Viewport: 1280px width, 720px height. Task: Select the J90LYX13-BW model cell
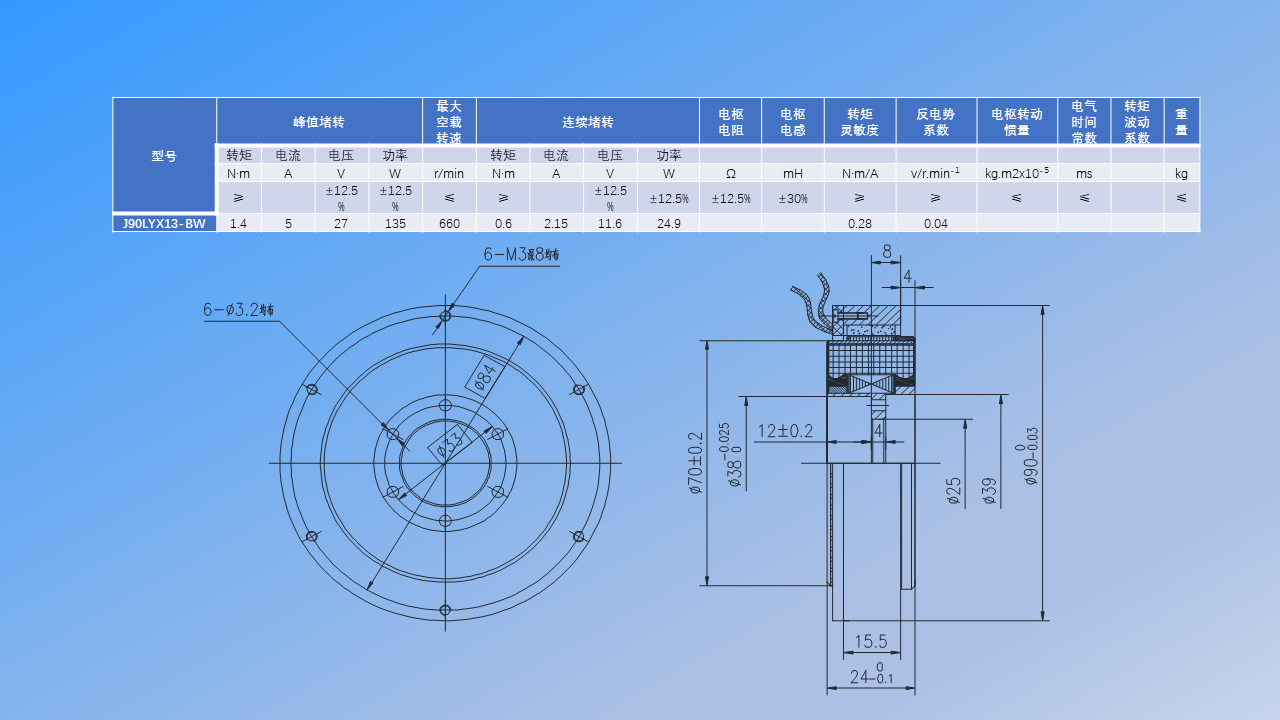tap(164, 224)
